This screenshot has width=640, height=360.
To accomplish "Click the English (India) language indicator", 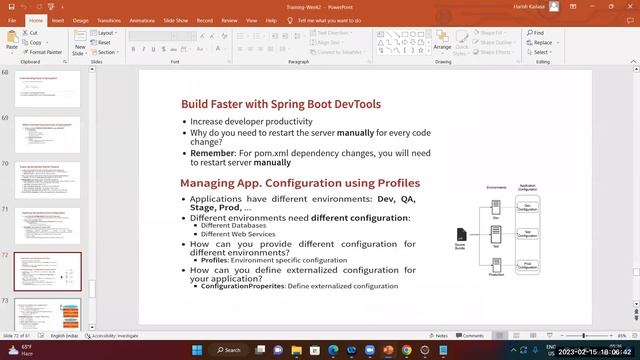I will coord(64,336).
